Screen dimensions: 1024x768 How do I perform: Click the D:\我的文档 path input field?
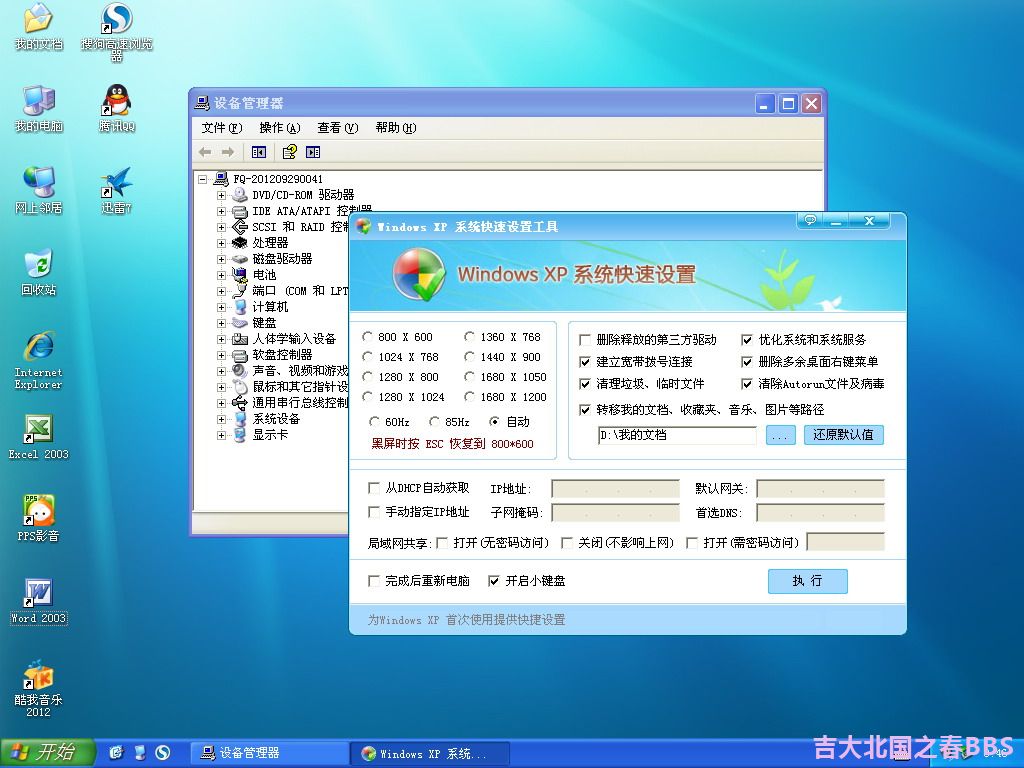tap(677, 435)
